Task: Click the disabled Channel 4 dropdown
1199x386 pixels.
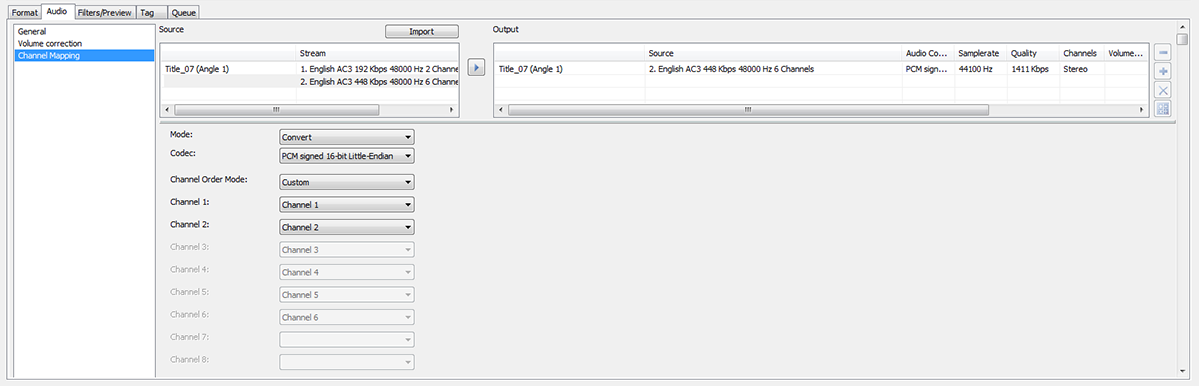Action: [x=347, y=272]
